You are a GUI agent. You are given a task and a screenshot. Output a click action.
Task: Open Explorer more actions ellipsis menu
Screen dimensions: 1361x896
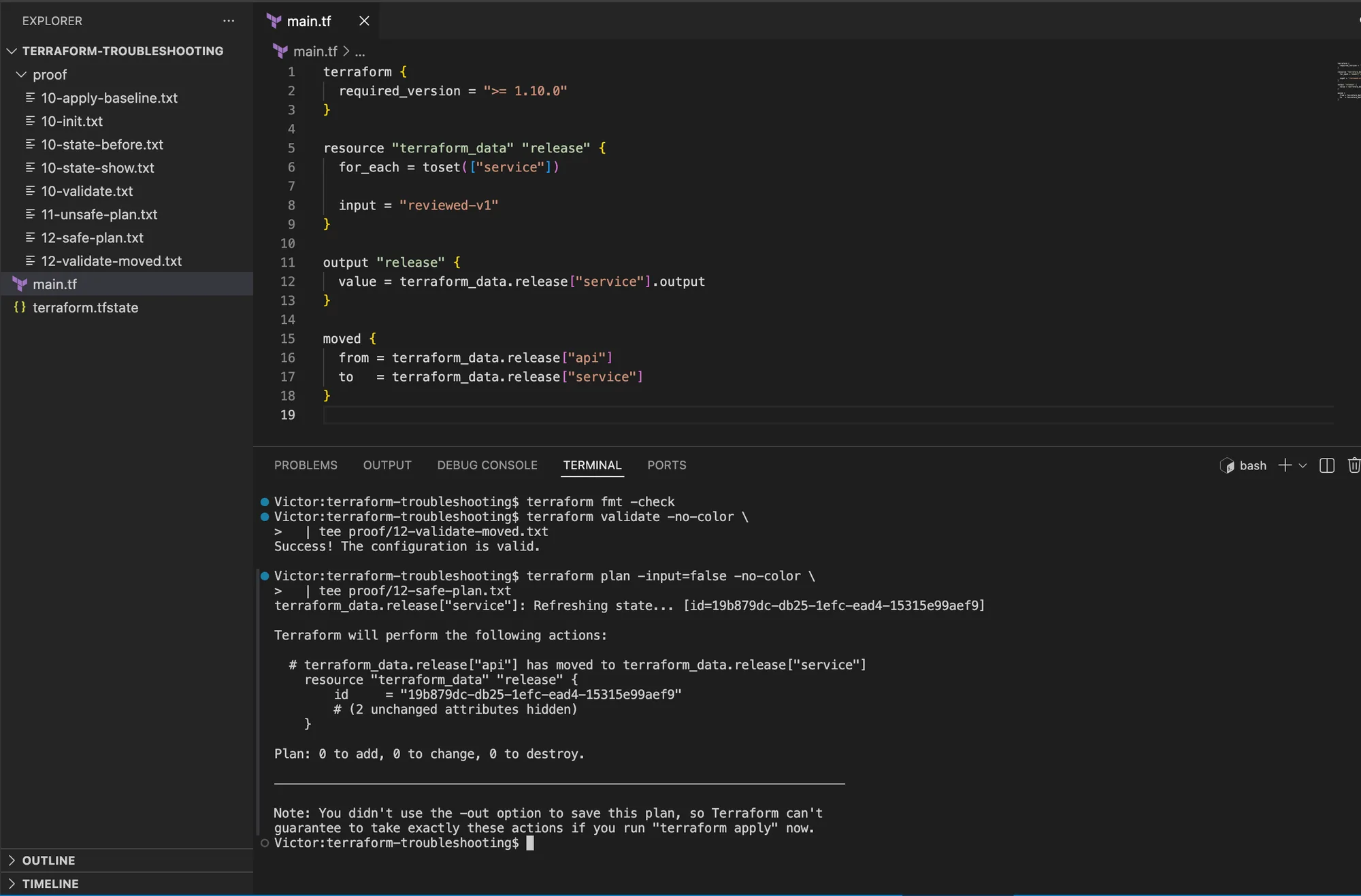coord(229,21)
